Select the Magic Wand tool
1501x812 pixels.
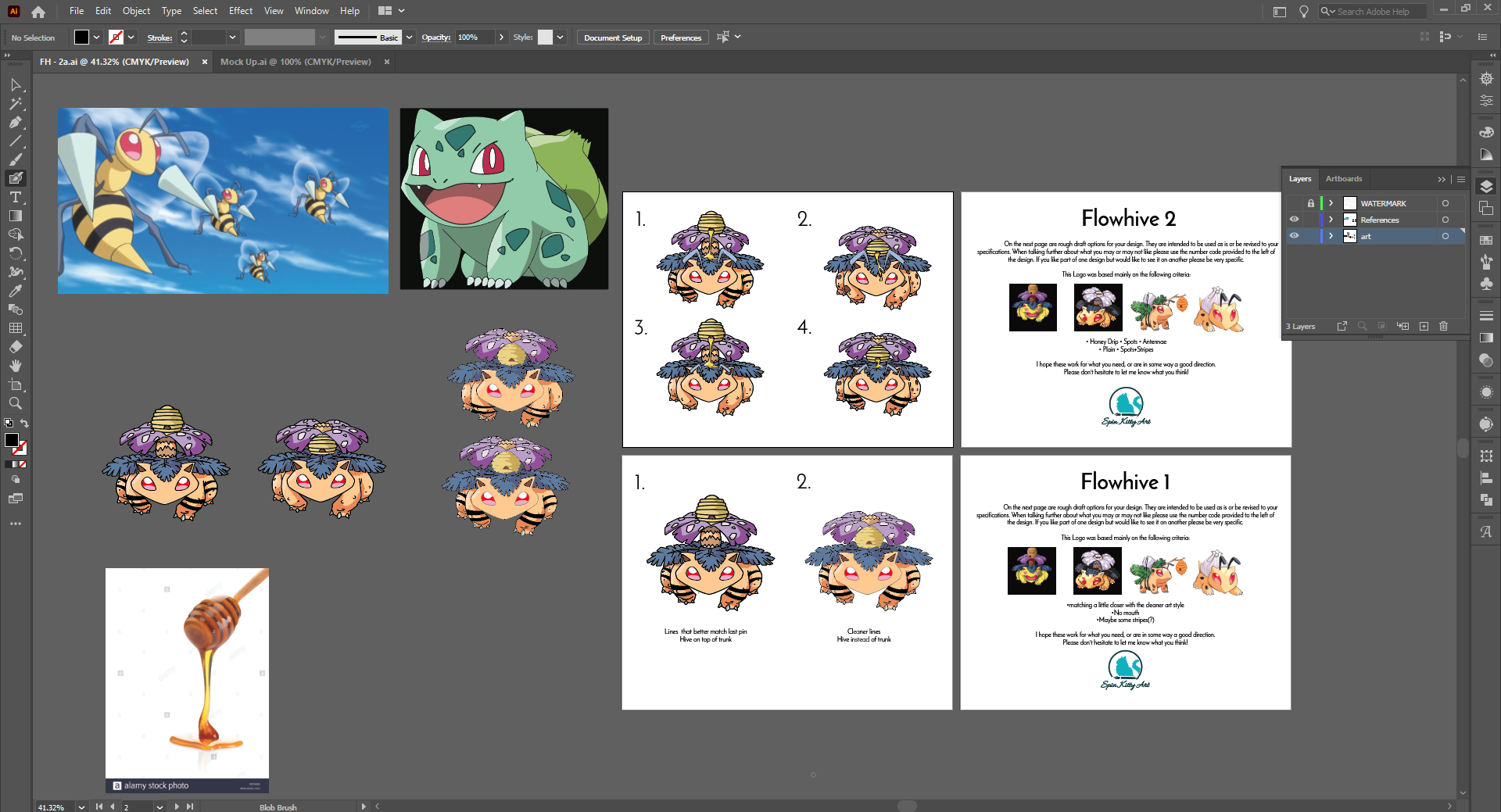tap(16, 103)
